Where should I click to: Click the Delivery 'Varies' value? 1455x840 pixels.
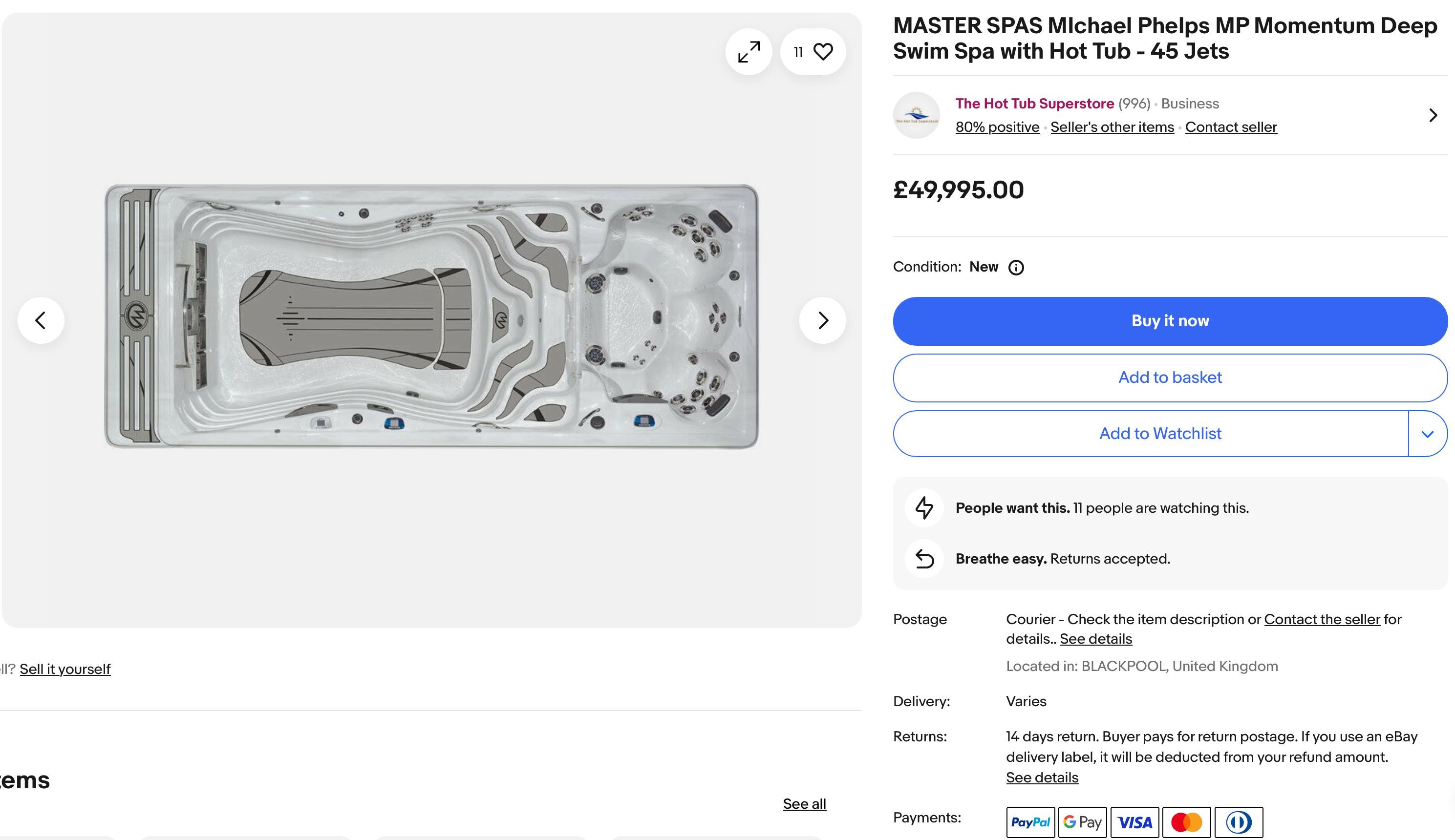click(x=1026, y=701)
